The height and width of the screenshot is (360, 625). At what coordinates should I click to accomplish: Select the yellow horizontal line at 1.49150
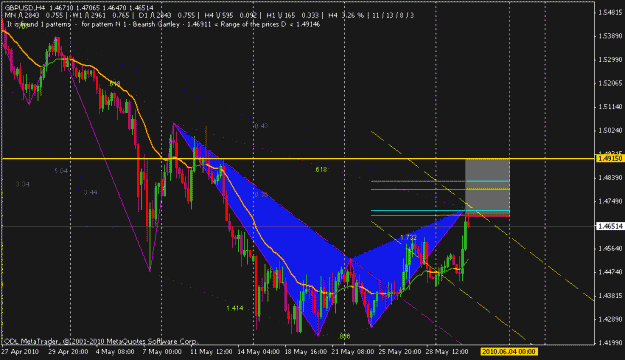pos(298,159)
